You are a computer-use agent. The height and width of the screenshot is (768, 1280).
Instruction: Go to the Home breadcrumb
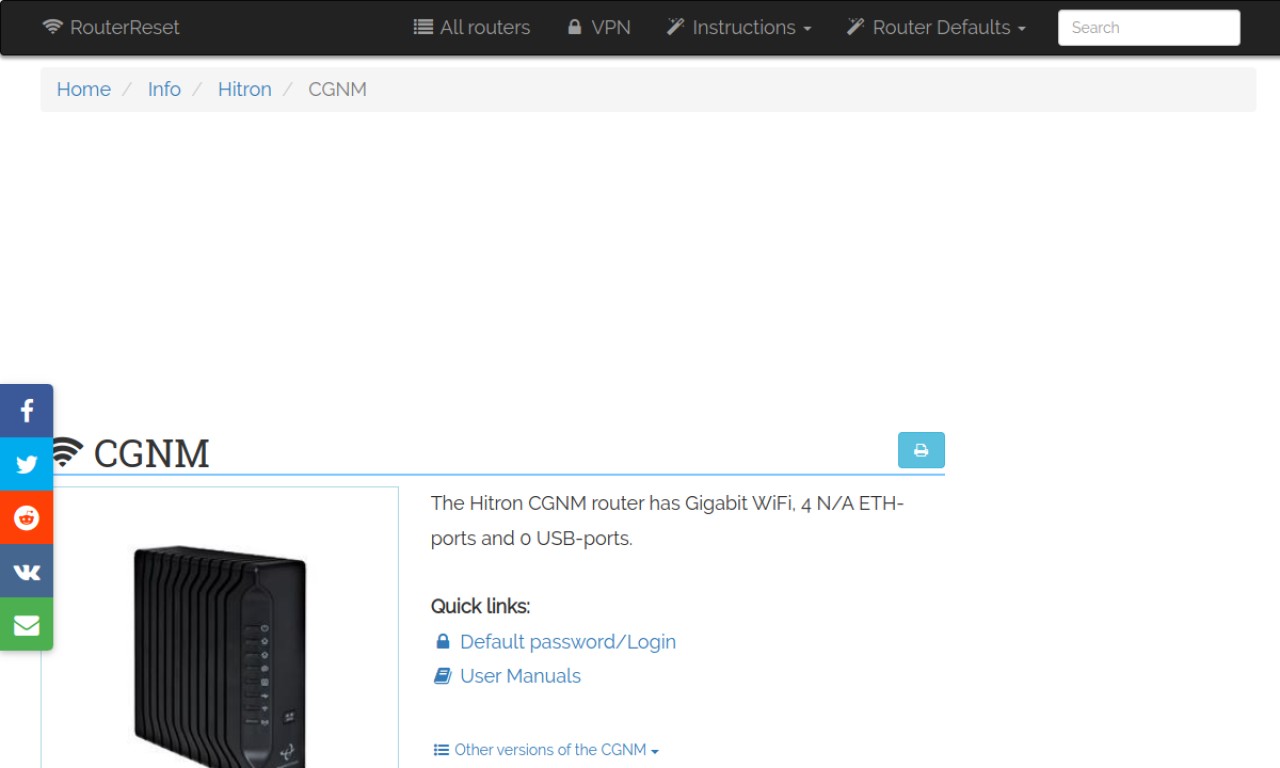(x=83, y=89)
